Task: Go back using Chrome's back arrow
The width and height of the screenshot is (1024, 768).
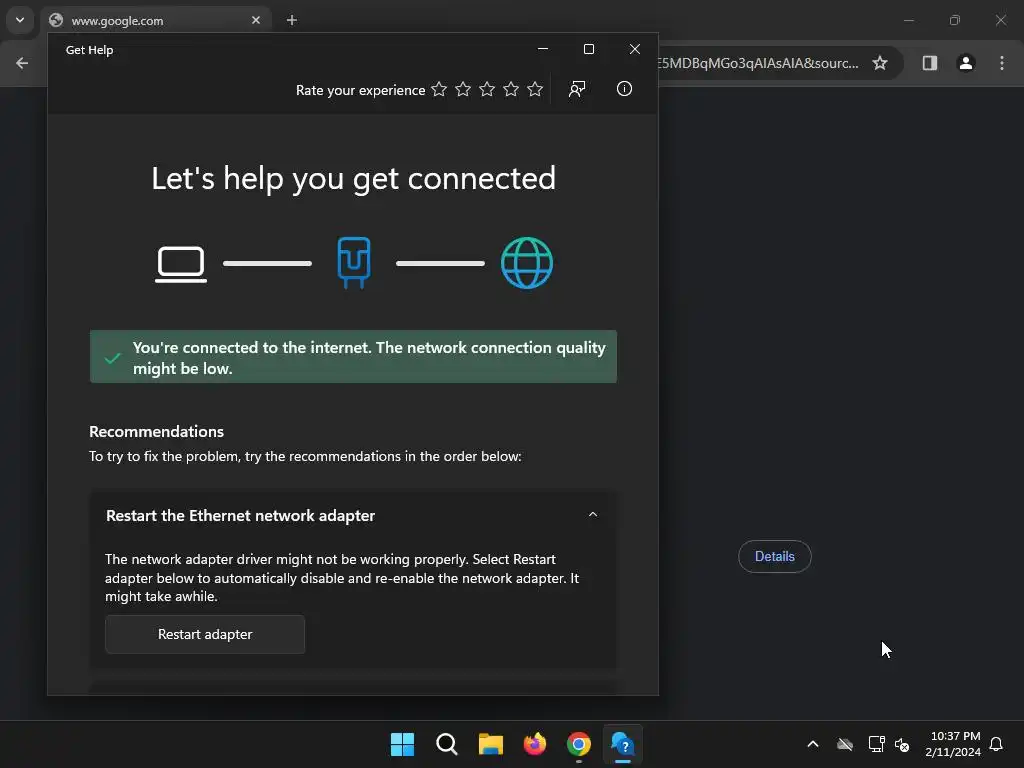Action: click(x=22, y=63)
